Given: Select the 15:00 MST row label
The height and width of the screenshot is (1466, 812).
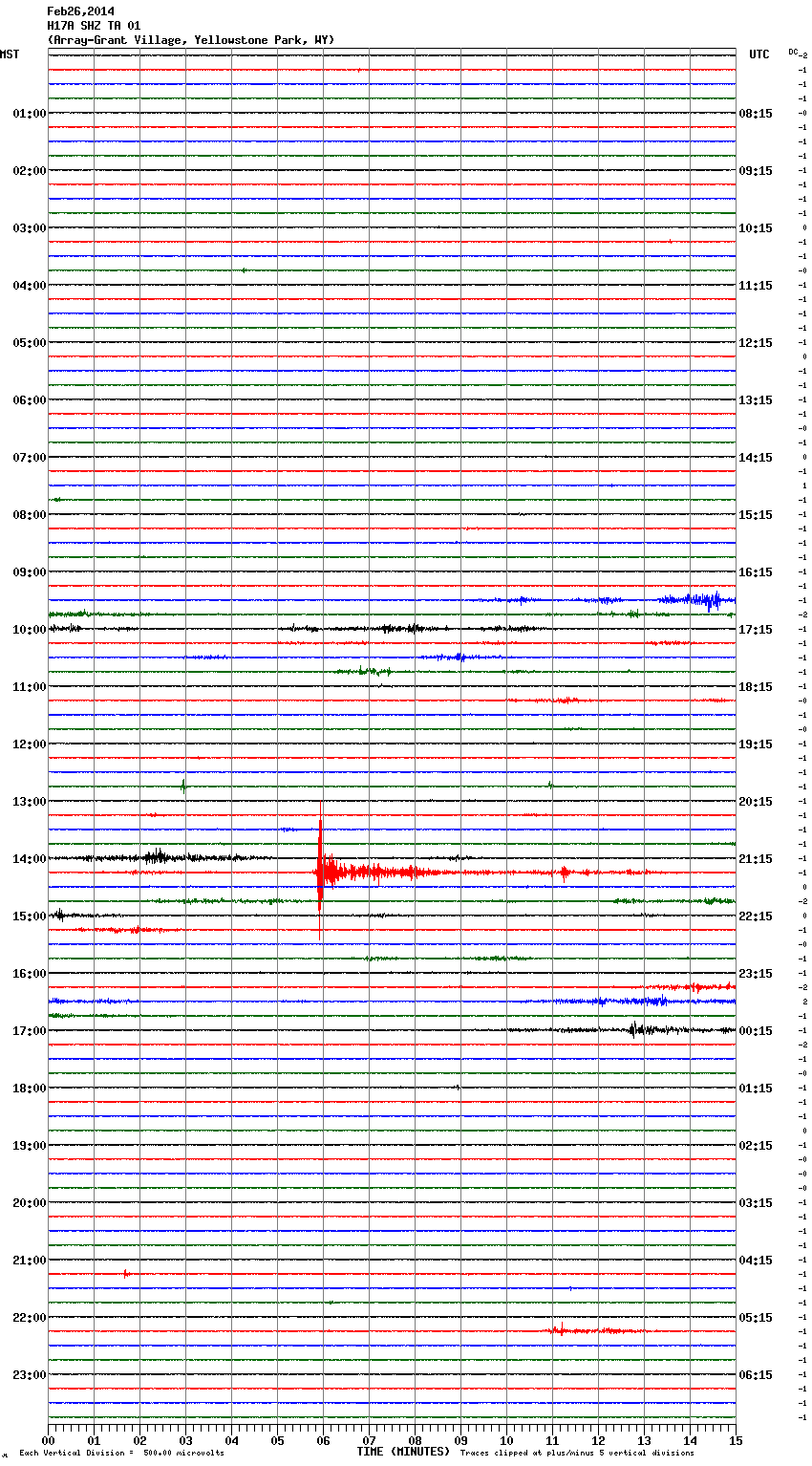Looking at the screenshot, I should click(x=29, y=916).
